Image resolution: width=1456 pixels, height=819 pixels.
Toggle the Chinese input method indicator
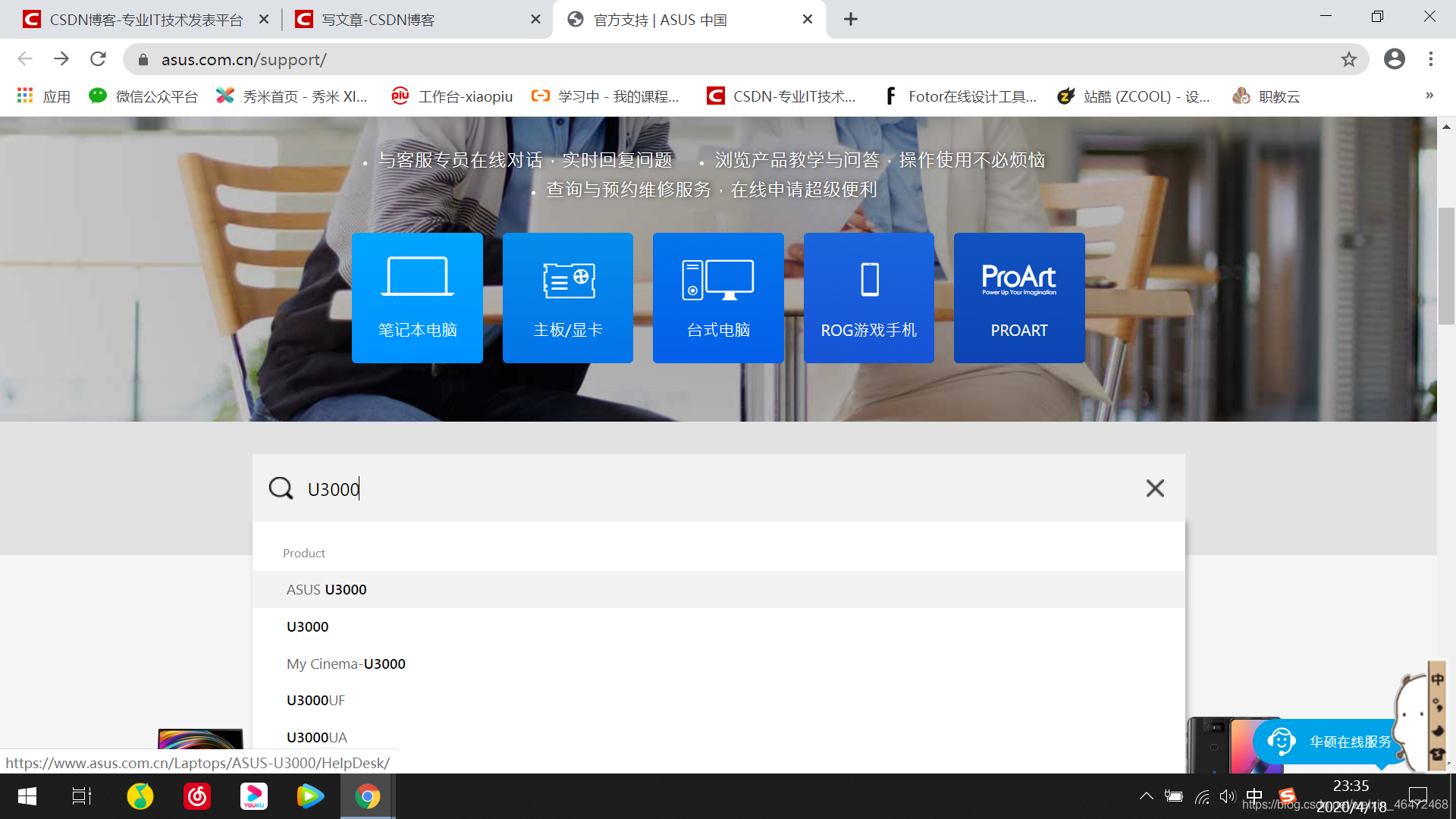pyautogui.click(x=1254, y=796)
